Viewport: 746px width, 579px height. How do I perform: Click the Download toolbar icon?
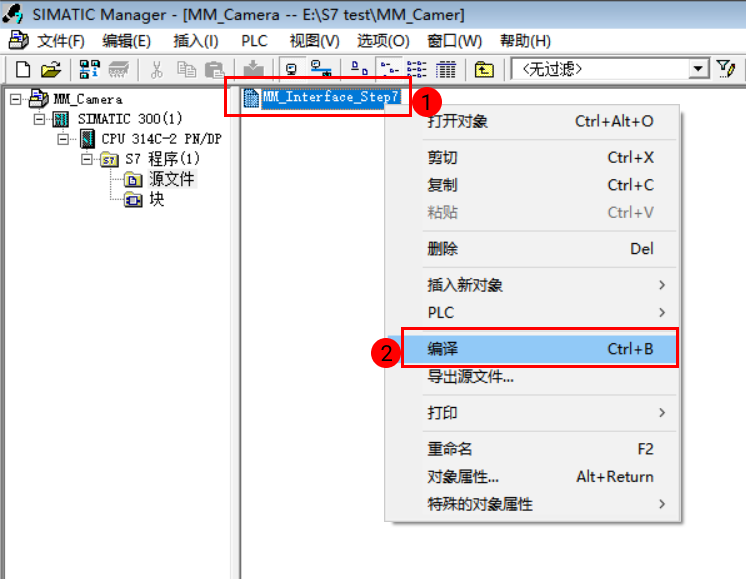point(254,69)
